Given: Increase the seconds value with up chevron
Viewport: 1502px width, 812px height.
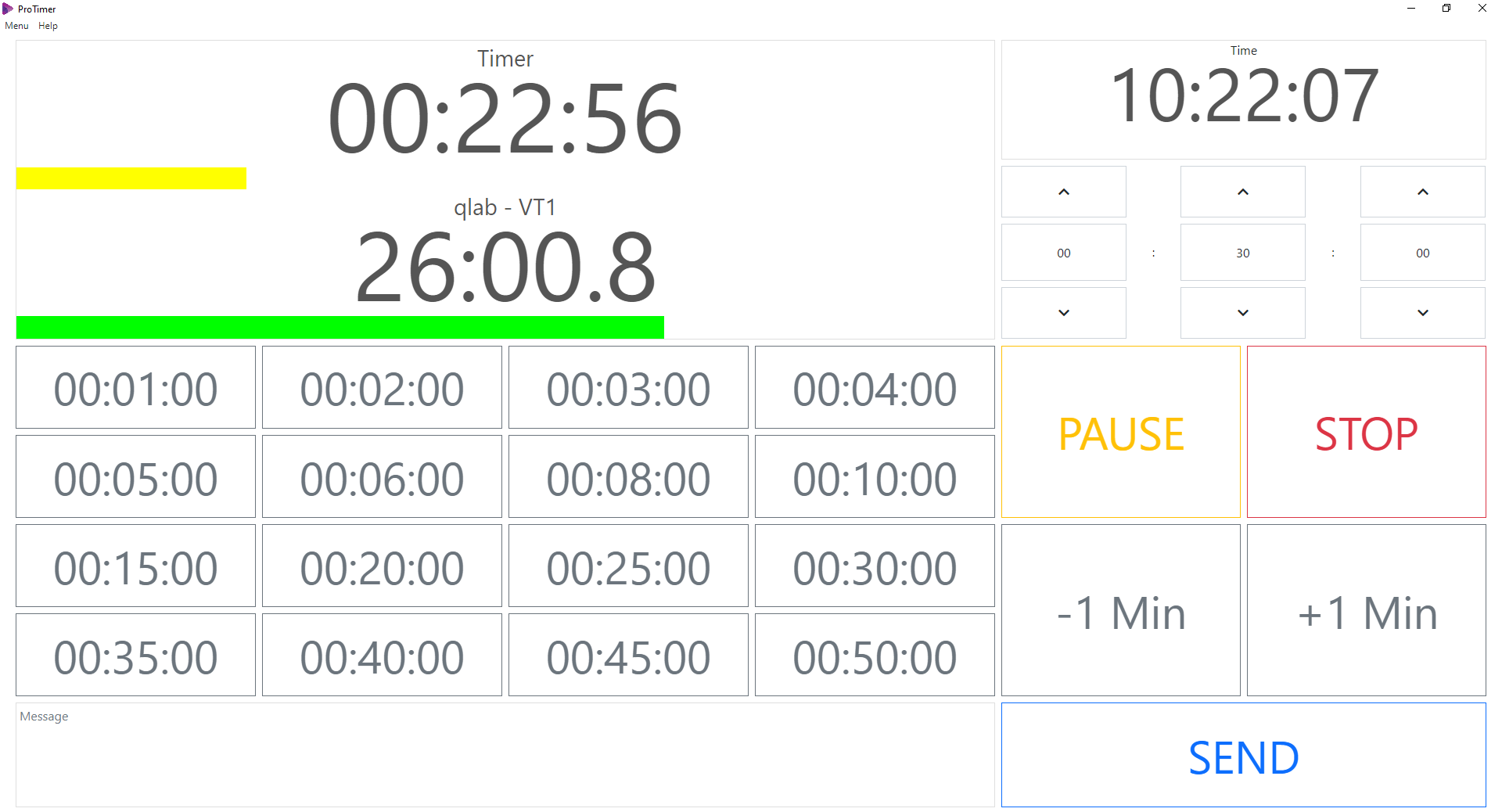Looking at the screenshot, I should 1422,192.
